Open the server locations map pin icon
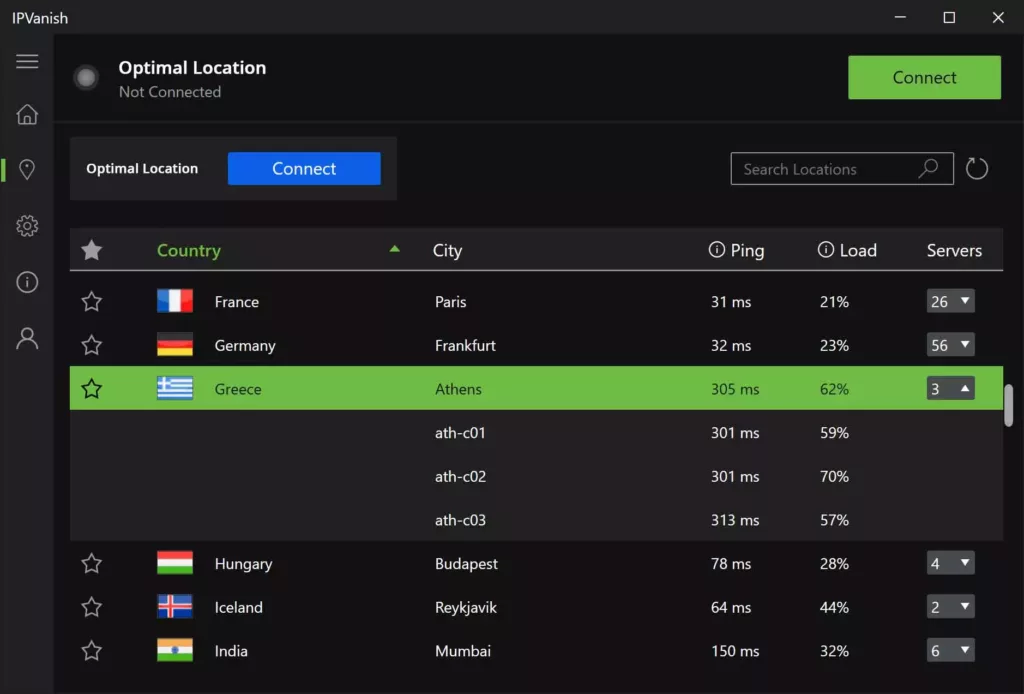The width and height of the screenshot is (1024, 694). pyautogui.click(x=27, y=169)
